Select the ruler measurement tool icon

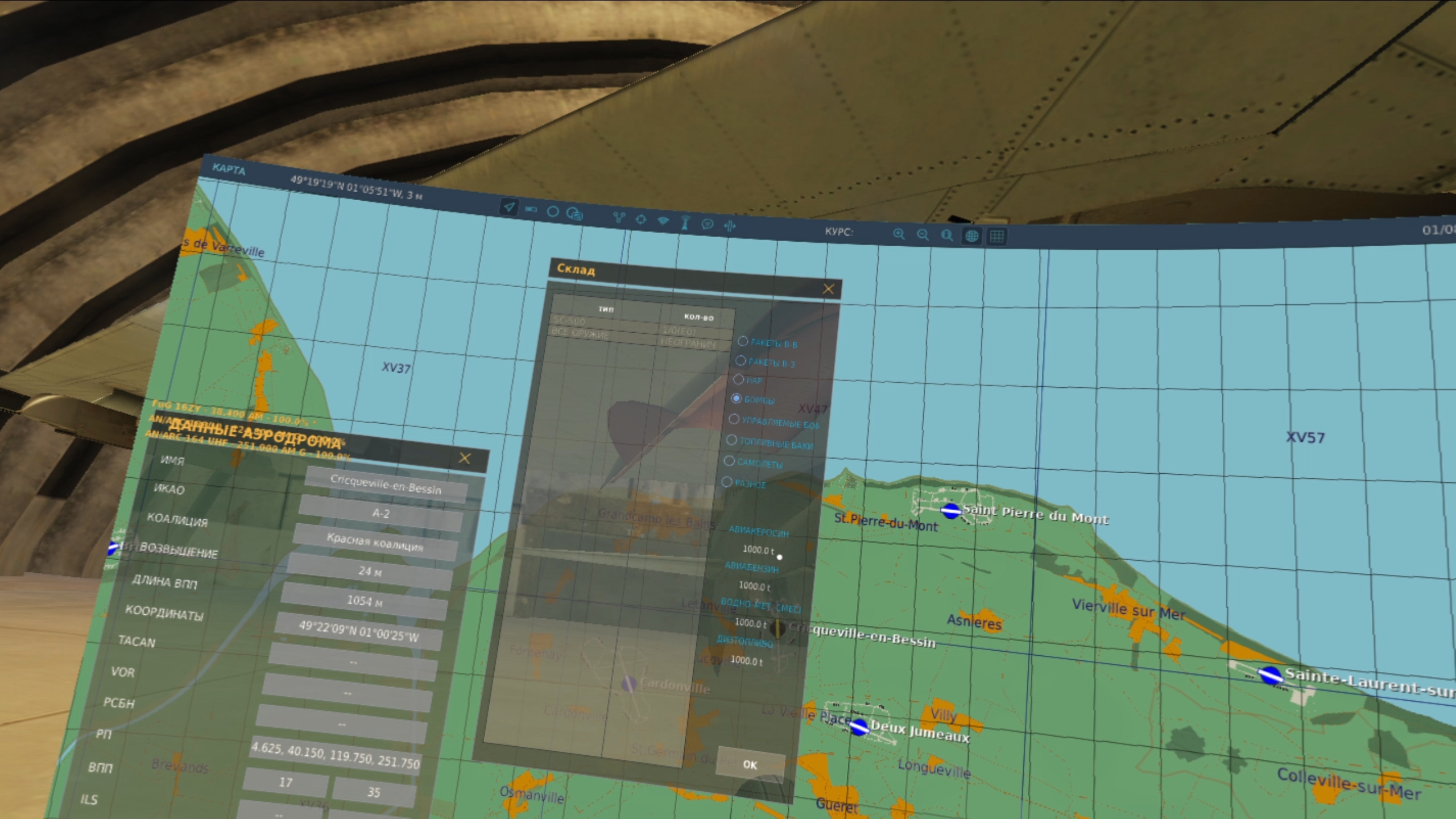point(531,209)
